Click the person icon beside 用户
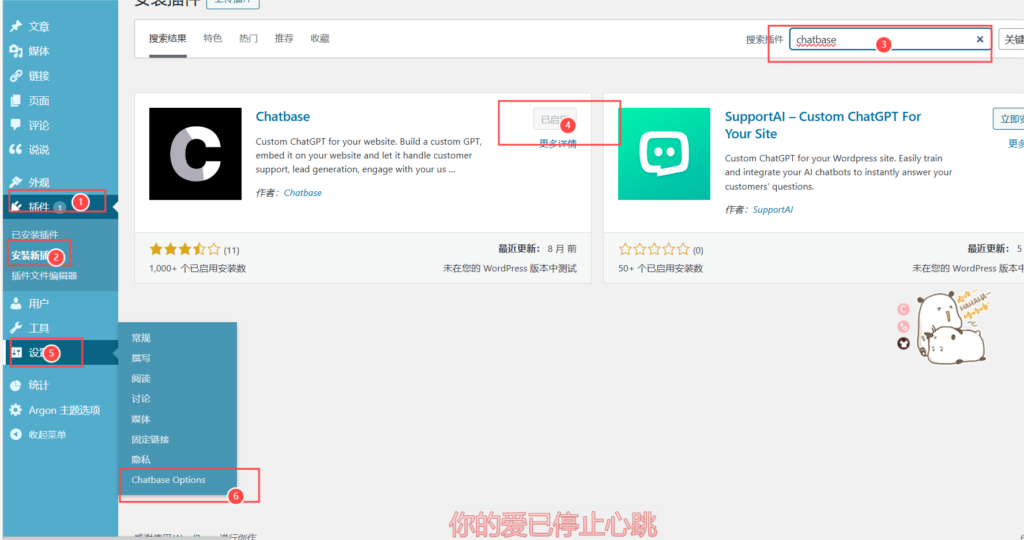This screenshot has width=1024, height=540. click(x=16, y=303)
